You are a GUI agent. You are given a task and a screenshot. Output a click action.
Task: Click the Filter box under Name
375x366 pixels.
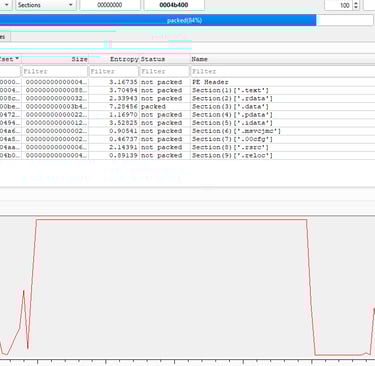[x=283, y=71]
